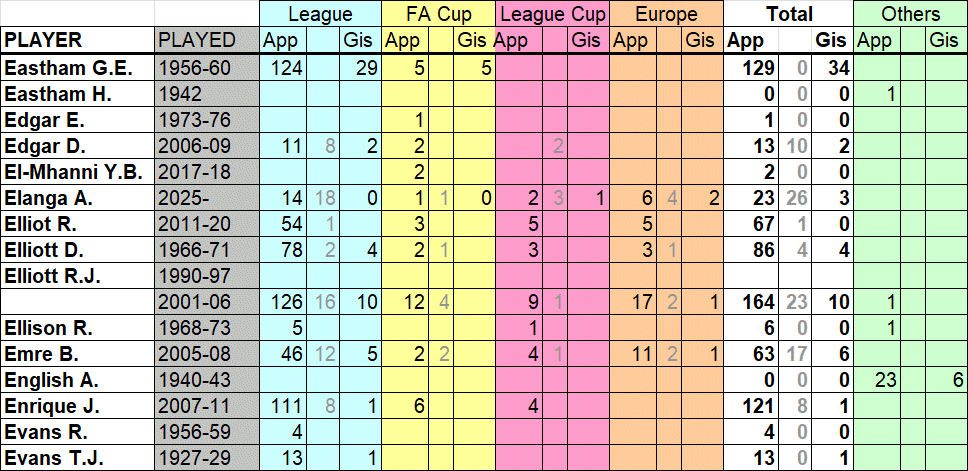Click the 2001-06 played years cell
Image resolution: width=968 pixels, height=471 pixels.
click(206, 302)
